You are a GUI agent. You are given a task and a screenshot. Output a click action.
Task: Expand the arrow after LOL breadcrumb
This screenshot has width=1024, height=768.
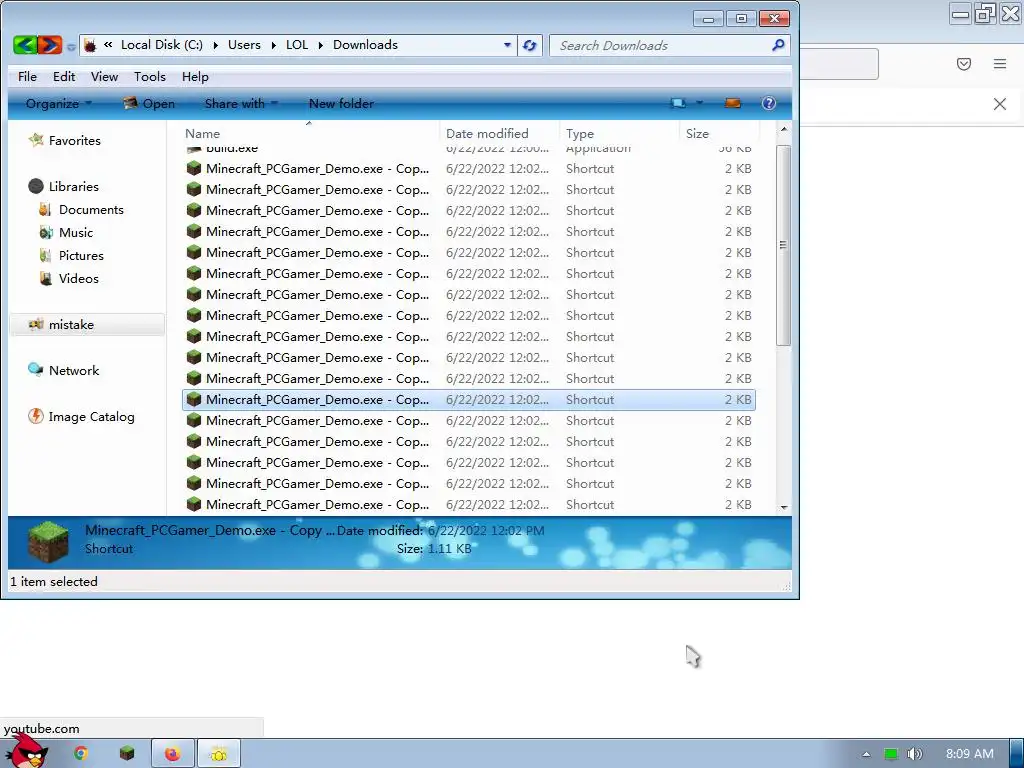click(321, 45)
